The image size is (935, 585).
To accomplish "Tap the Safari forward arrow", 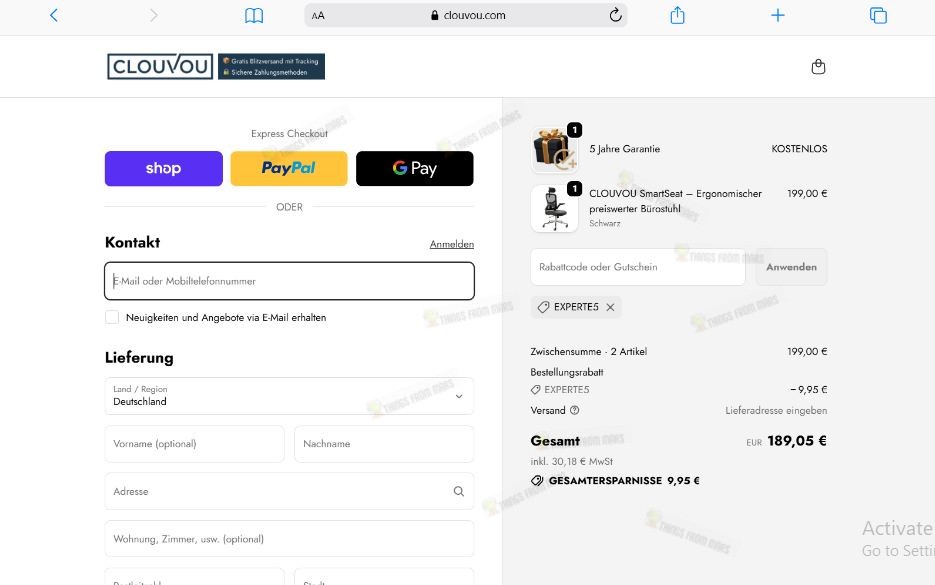I will [153, 16].
